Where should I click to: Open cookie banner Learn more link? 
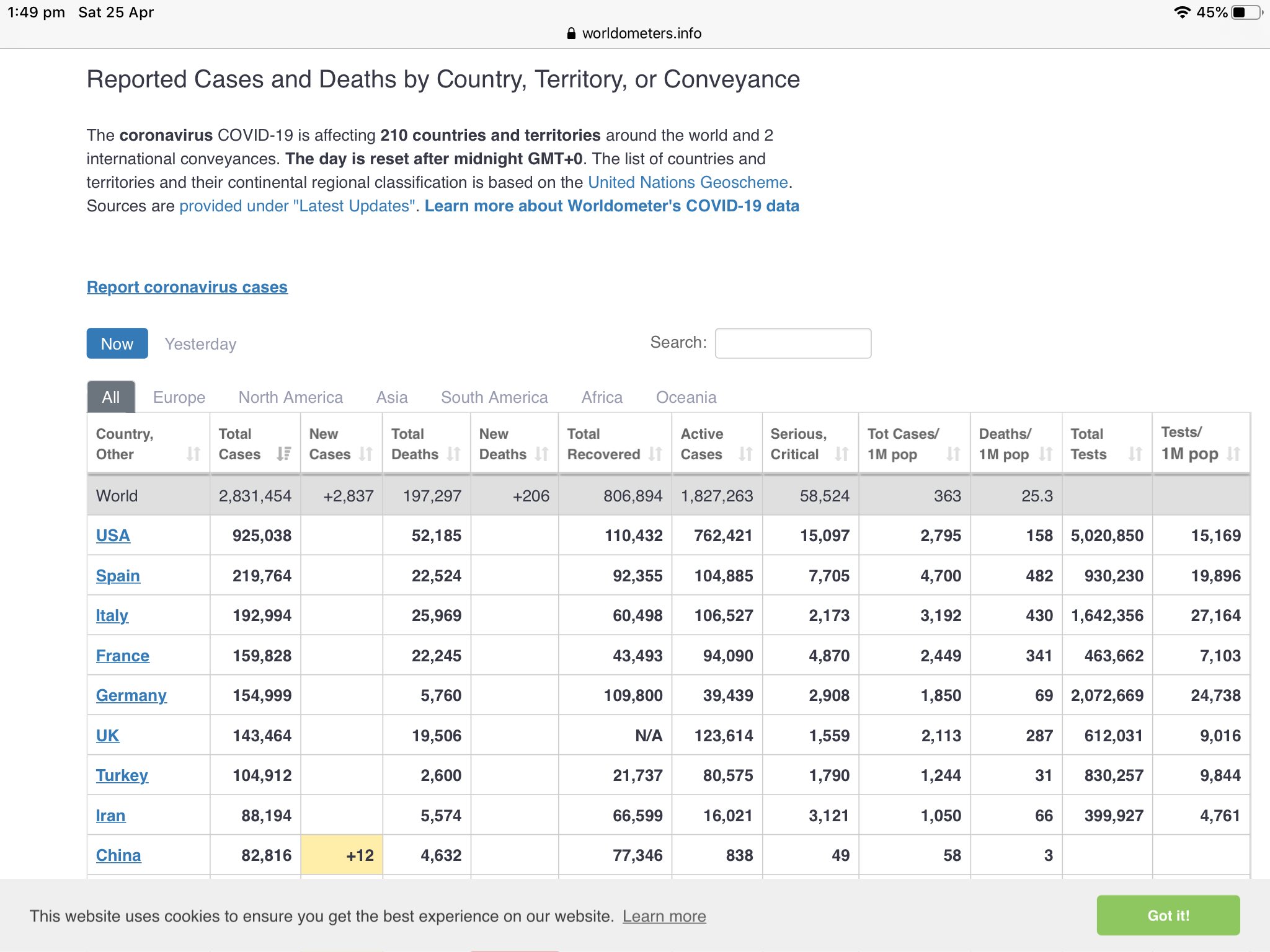tap(664, 916)
